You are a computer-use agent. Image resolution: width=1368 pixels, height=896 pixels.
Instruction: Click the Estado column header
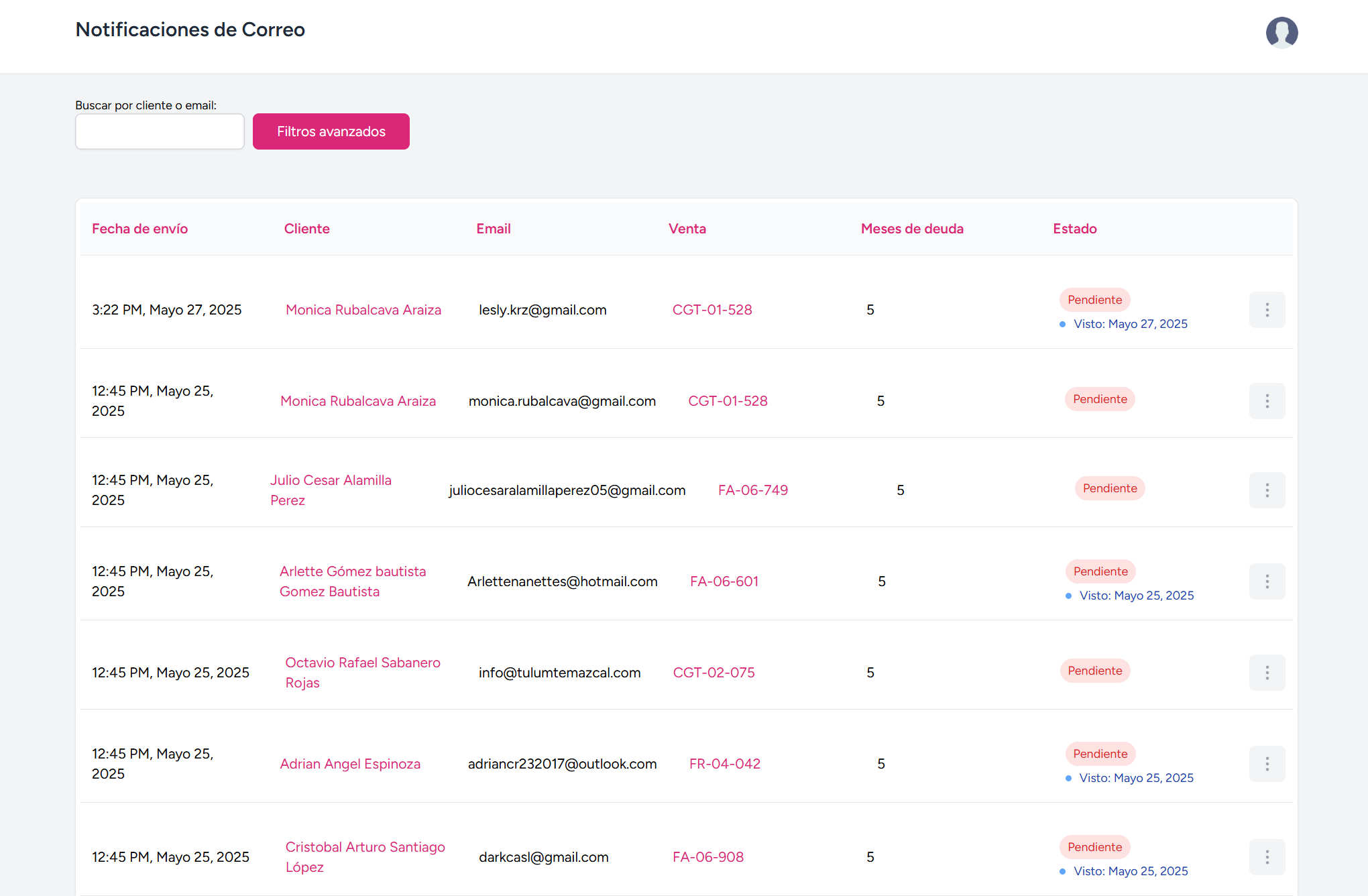1074,229
